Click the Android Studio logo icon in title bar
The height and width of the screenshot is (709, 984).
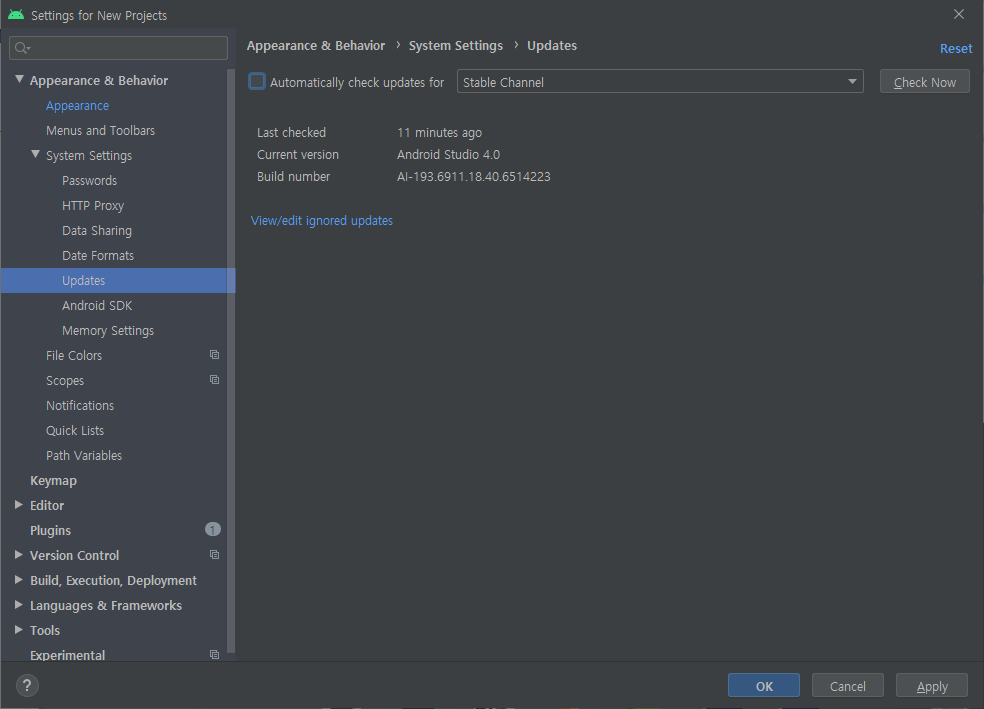(16, 14)
